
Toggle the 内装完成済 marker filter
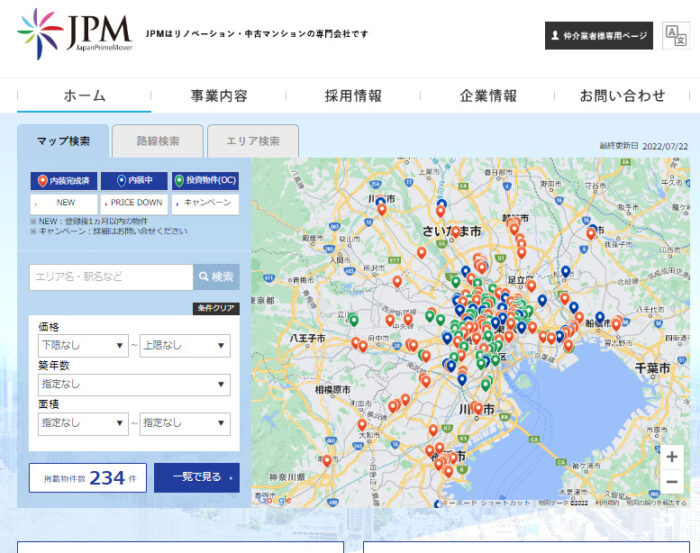tap(64, 181)
